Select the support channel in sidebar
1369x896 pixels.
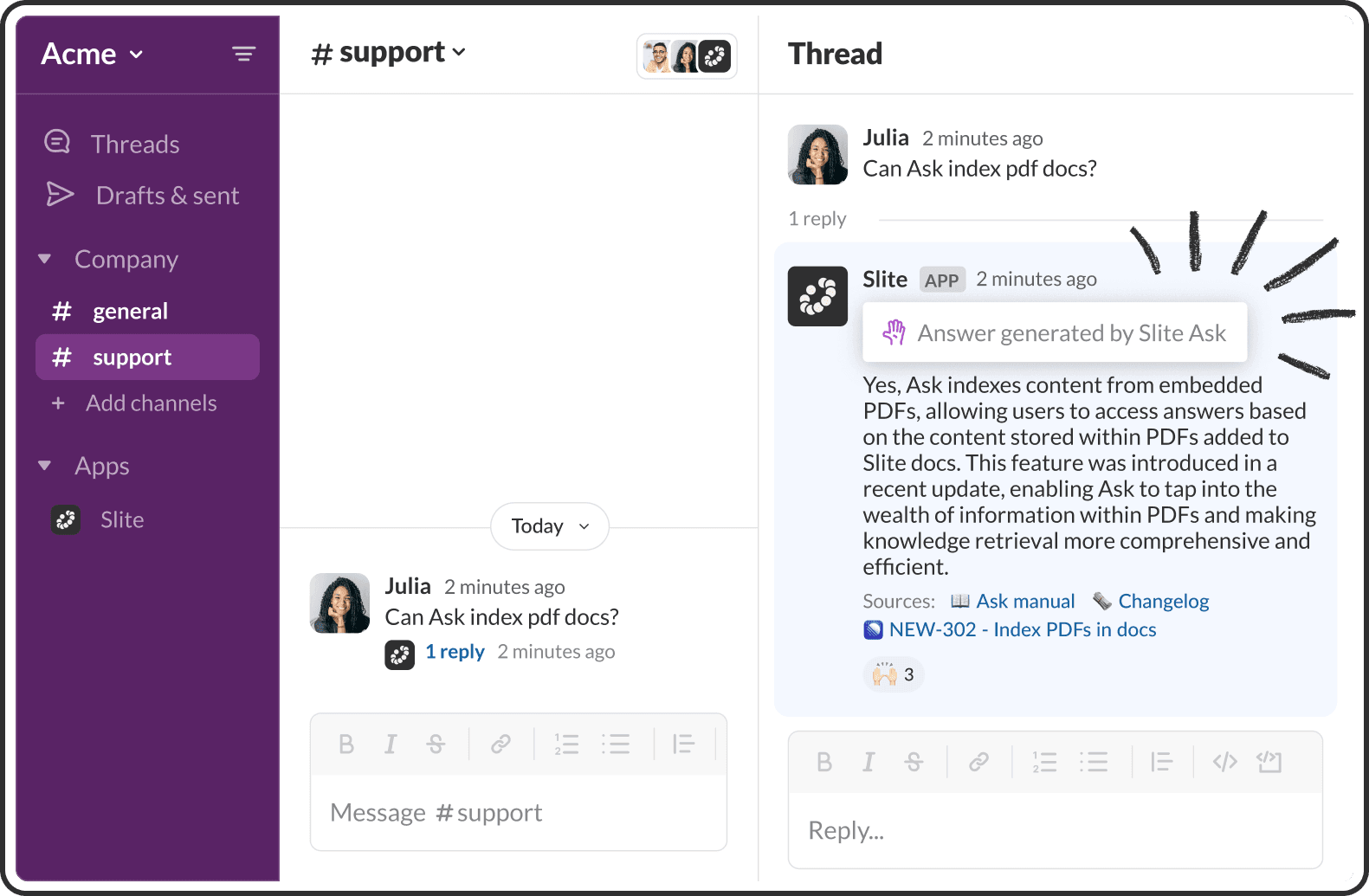pyautogui.click(x=147, y=357)
